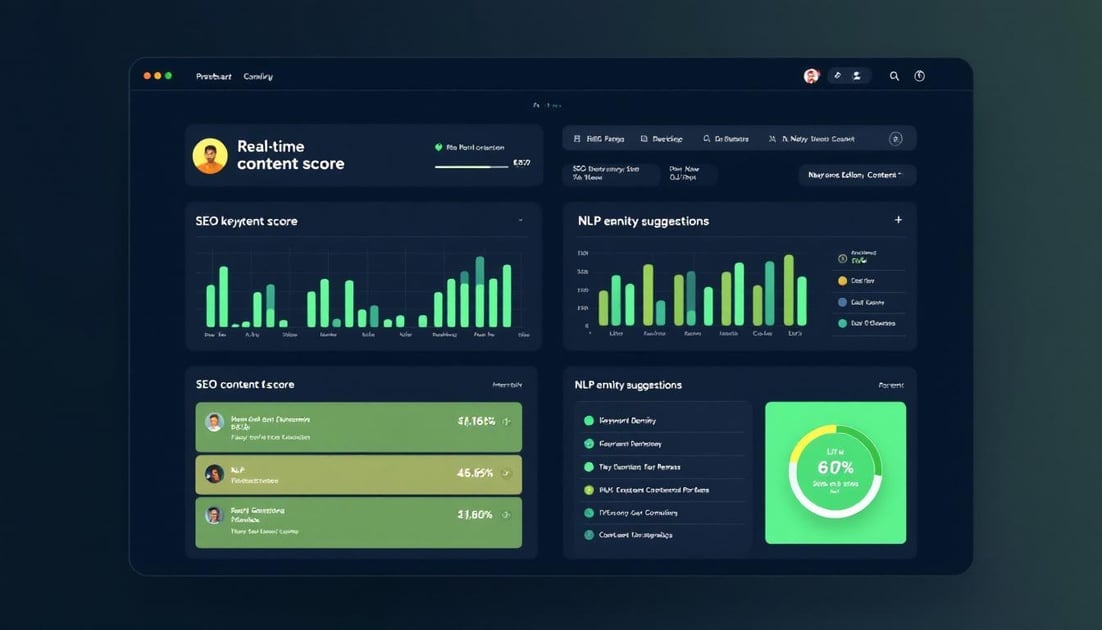Click the pen edit icon in the header pill
1102x630 pixels.
pos(837,76)
